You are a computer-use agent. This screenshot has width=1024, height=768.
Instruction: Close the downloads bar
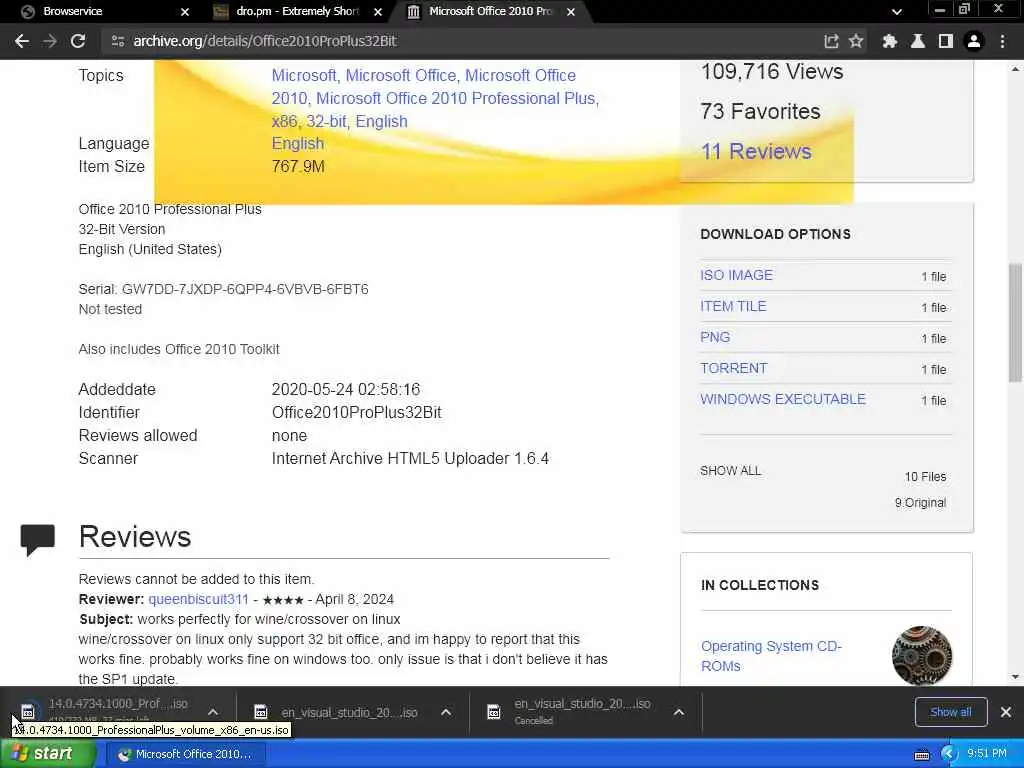tap(1006, 712)
